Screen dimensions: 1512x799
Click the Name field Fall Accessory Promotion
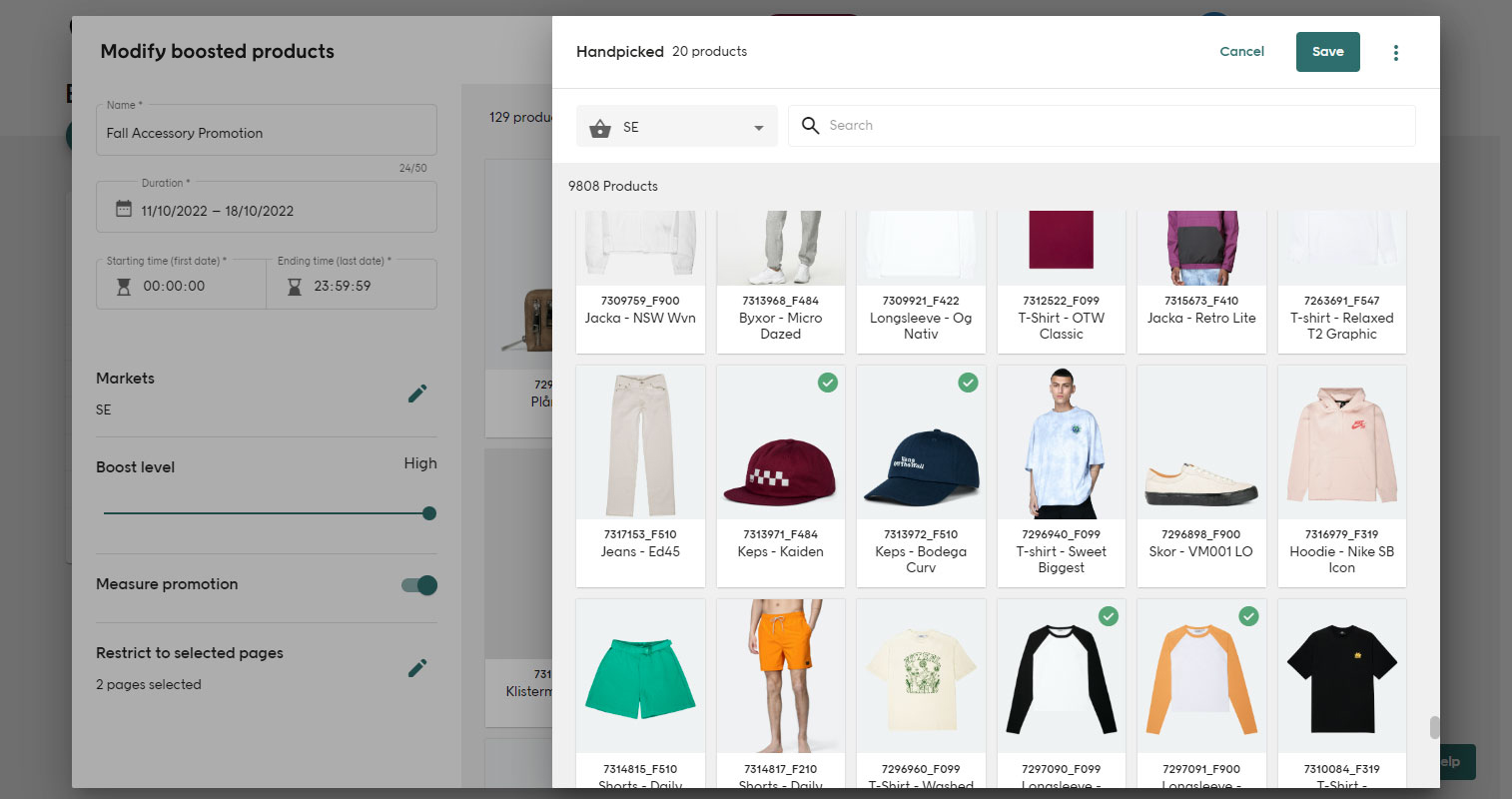[267, 131]
